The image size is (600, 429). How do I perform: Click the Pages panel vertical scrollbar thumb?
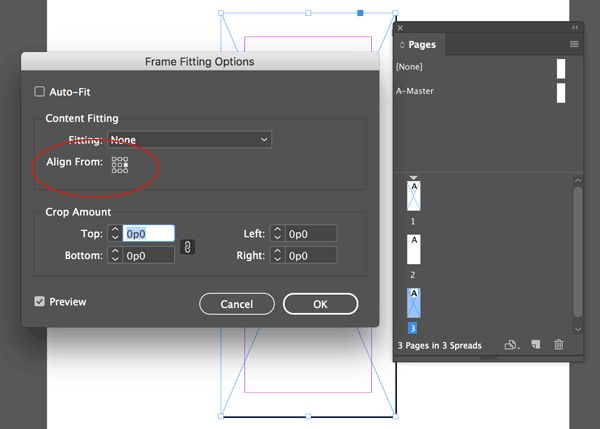[578, 252]
